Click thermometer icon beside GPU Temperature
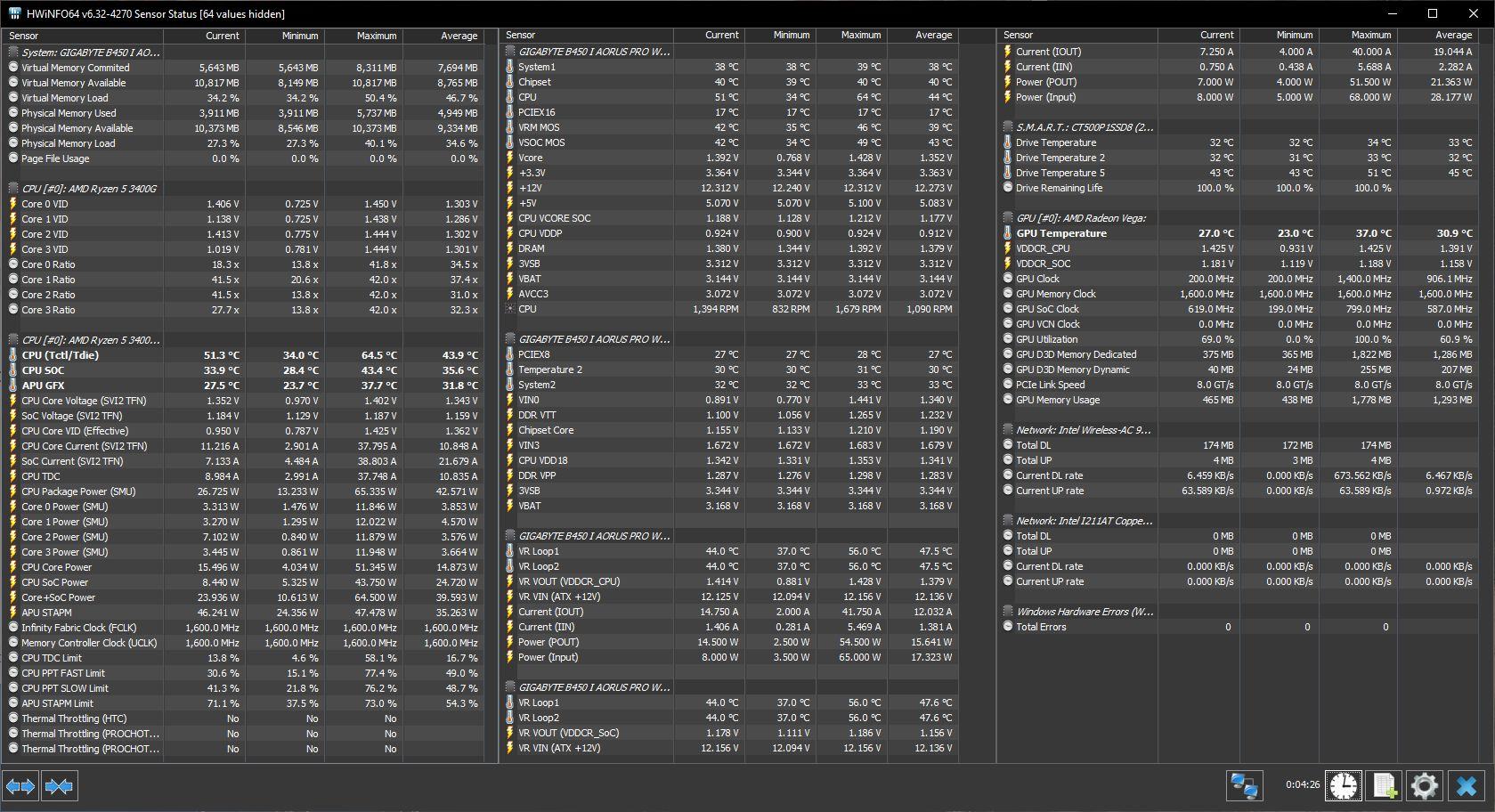1495x812 pixels. click(x=1008, y=233)
